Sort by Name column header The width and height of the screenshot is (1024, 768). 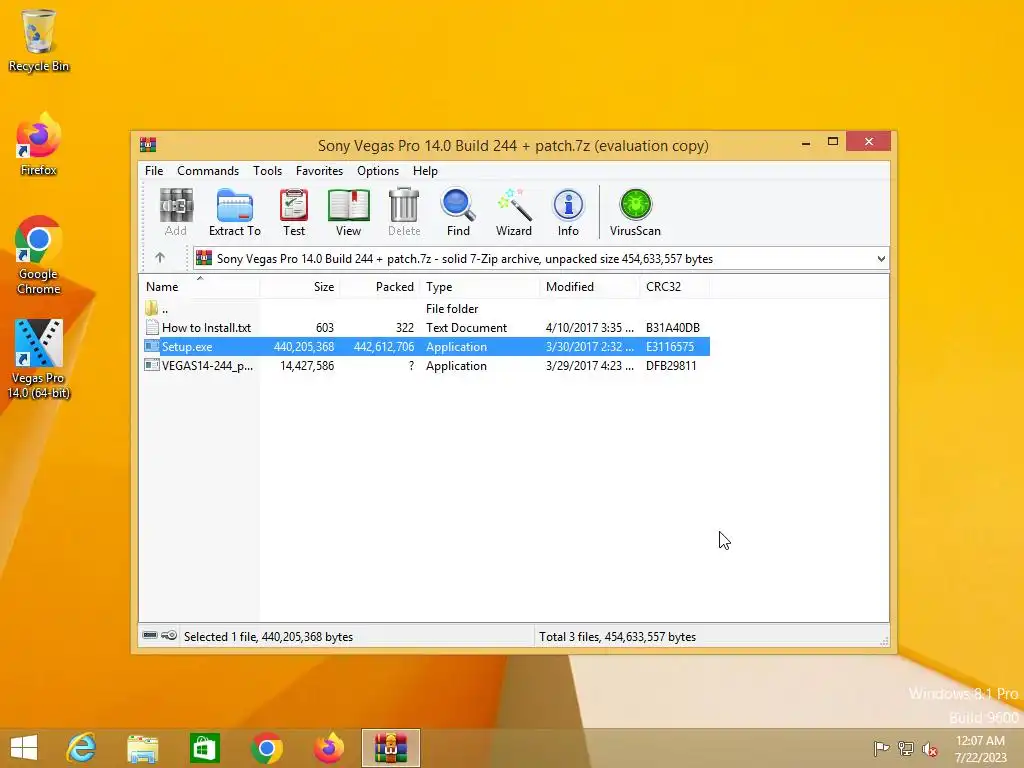click(199, 287)
